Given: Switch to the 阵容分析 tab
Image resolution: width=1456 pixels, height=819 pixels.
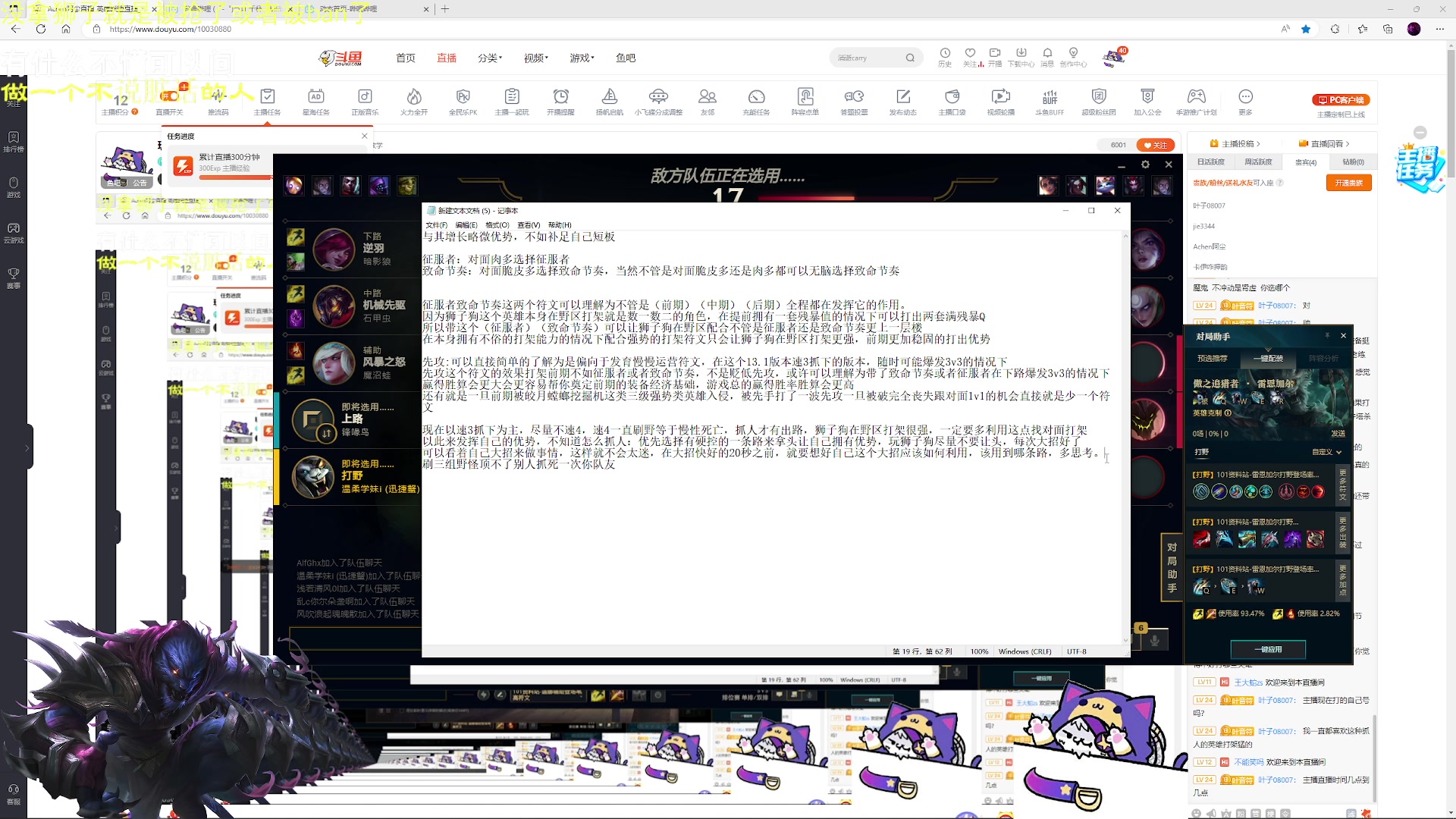Looking at the screenshot, I should pos(1323,358).
